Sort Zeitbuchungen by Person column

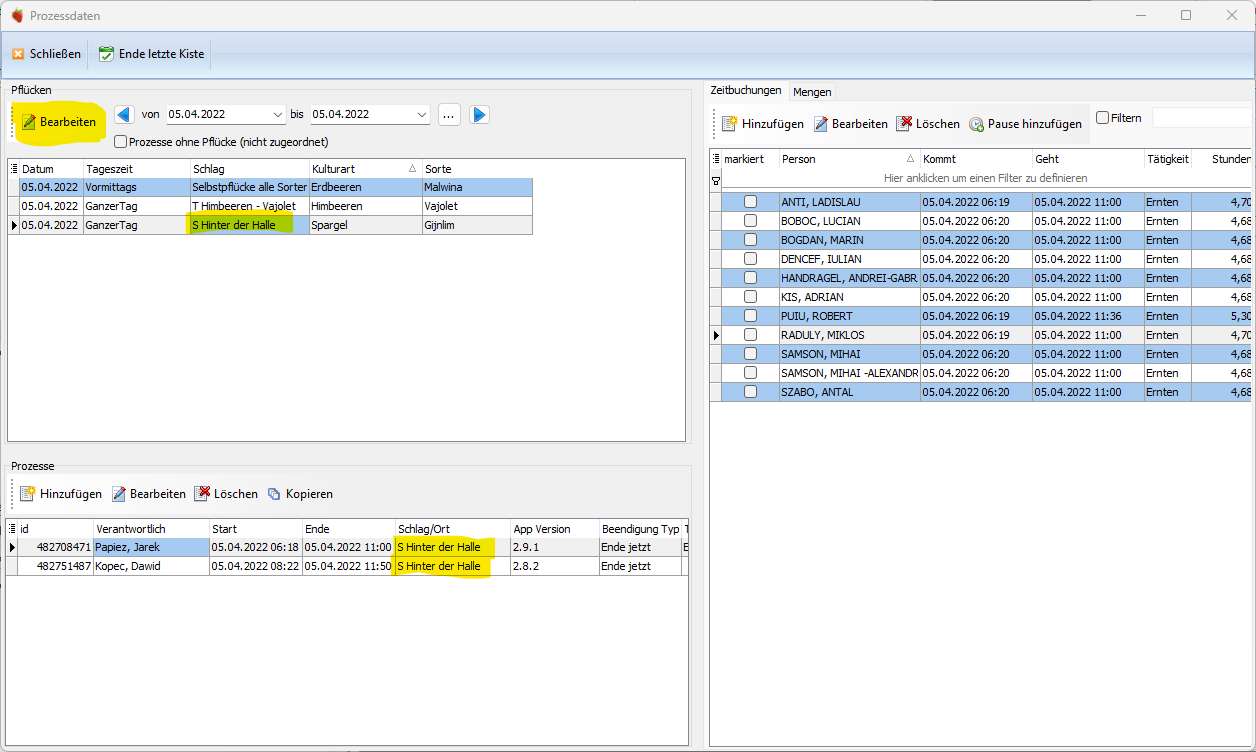848,159
